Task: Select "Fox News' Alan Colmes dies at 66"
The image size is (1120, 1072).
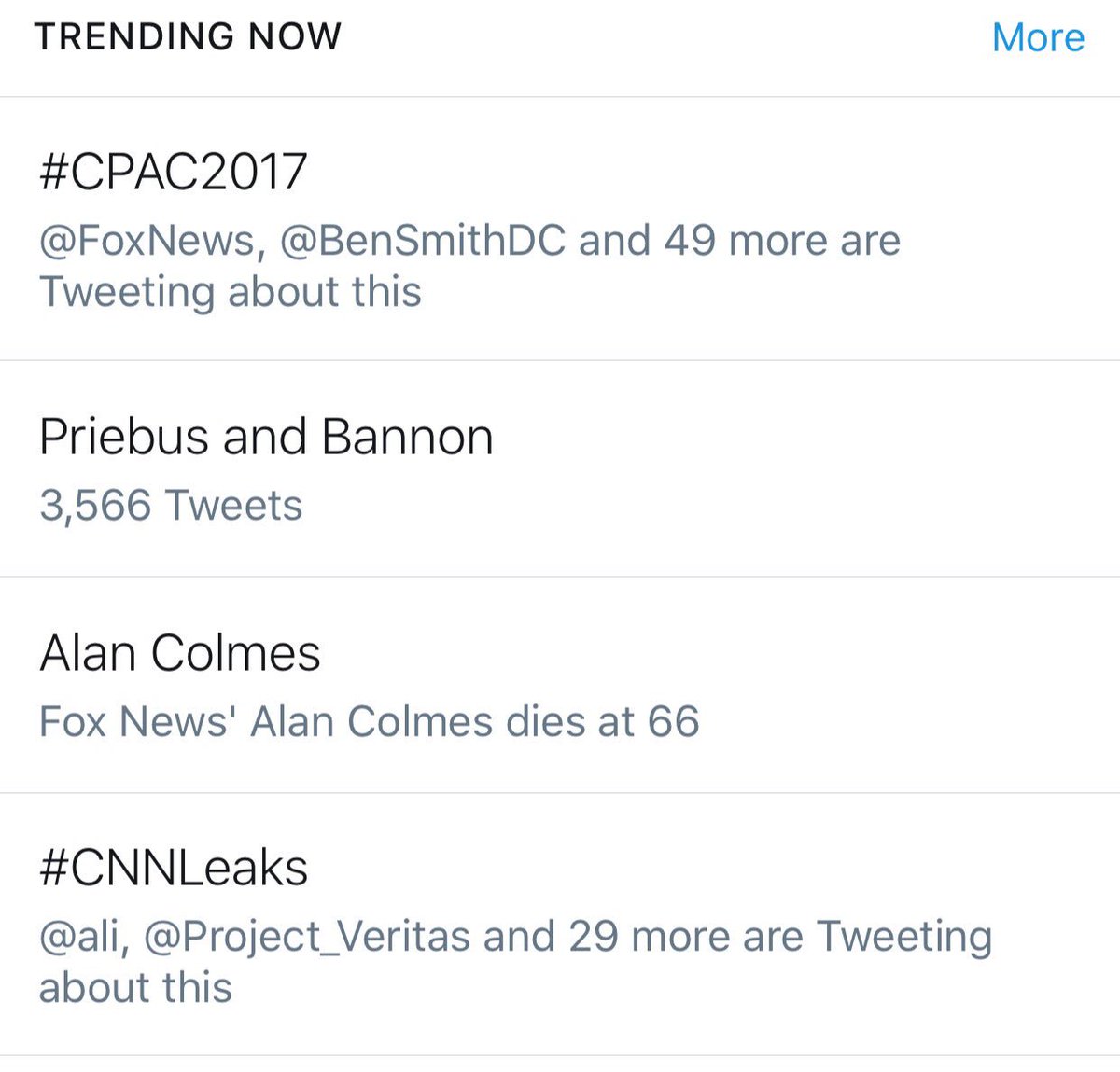Action: click(369, 722)
